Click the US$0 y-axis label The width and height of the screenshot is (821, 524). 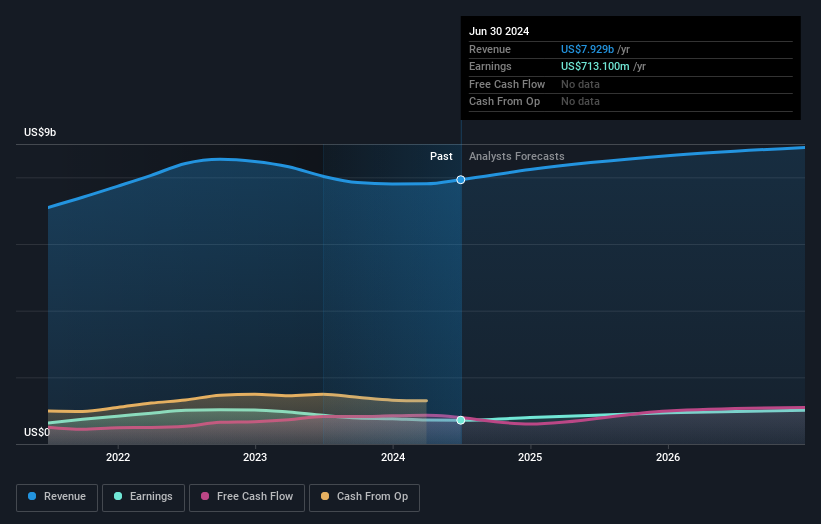(x=37, y=432)
